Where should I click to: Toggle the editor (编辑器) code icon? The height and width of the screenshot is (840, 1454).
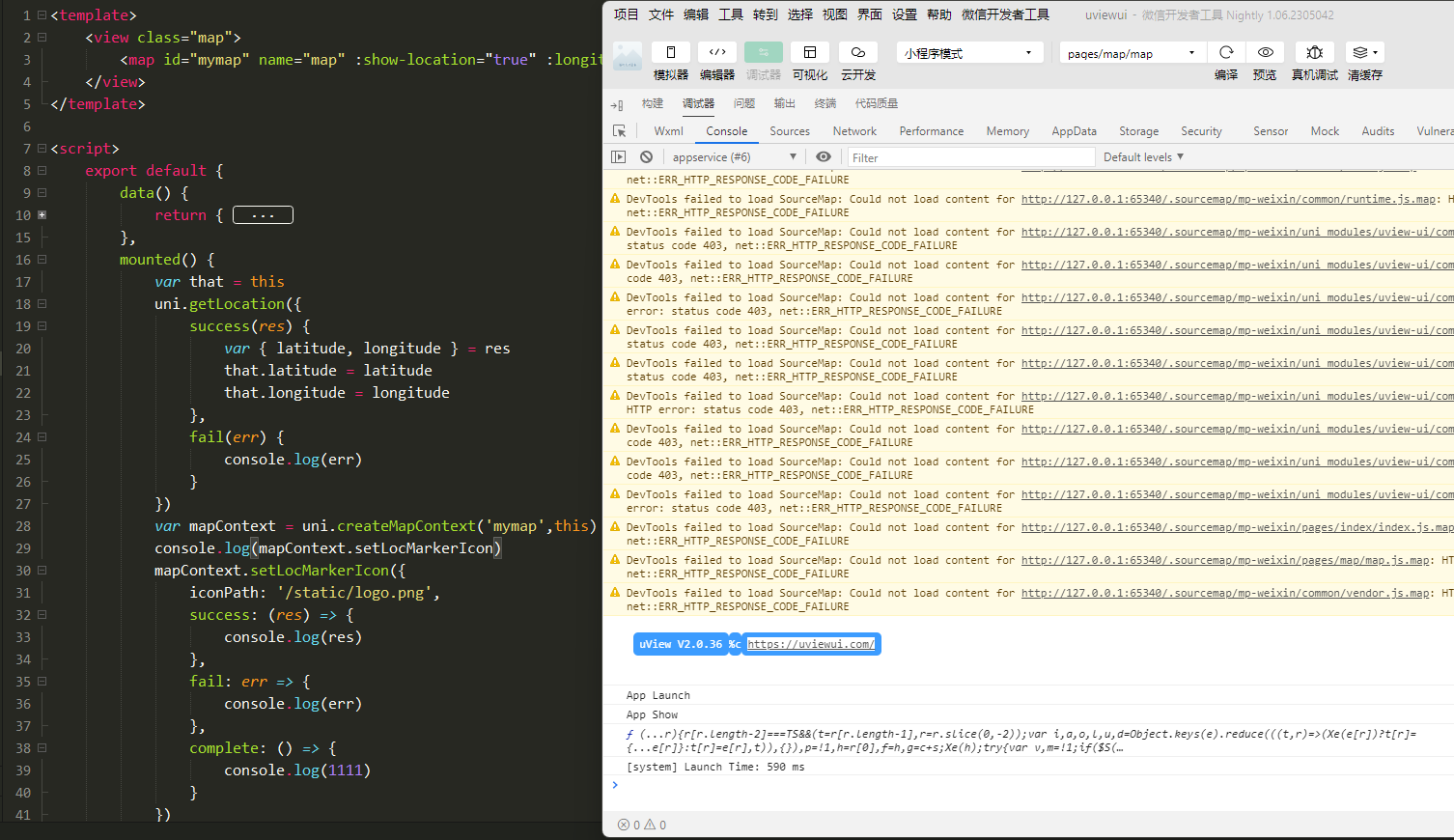[x=717, y=52]
